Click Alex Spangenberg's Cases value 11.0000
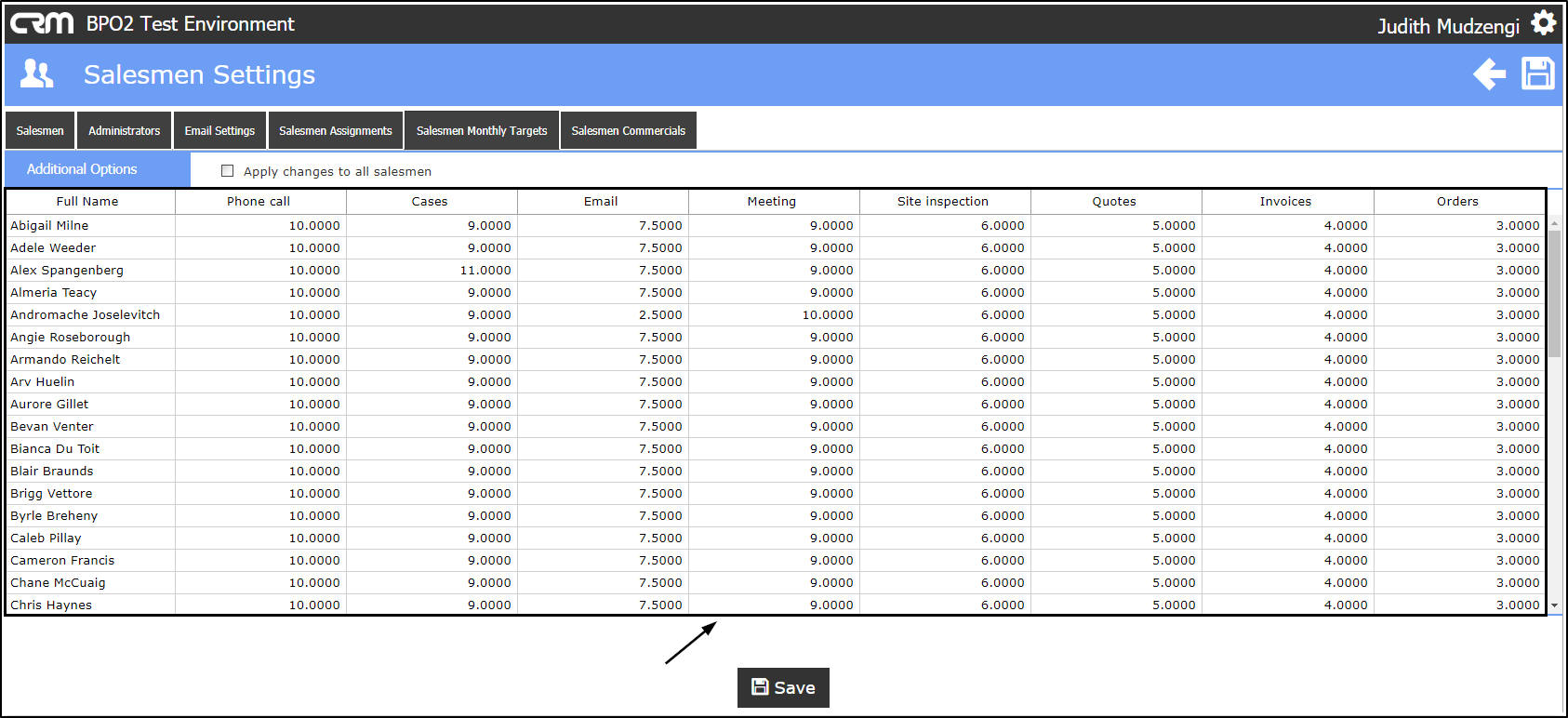Image resolution: width=1568 pixels, height=718 pixels. point(485,271)
